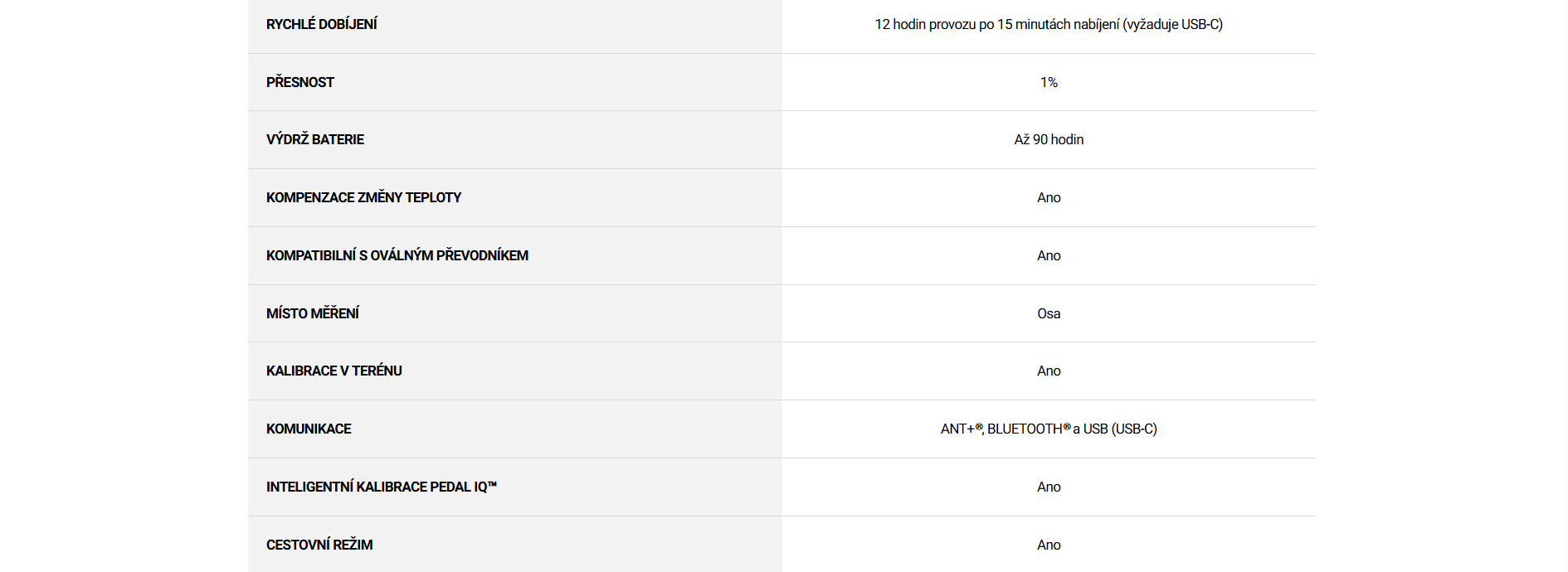Click the KALIBRACE V TERÉNU label
The image size is (1568, 572).
point(334,371)
